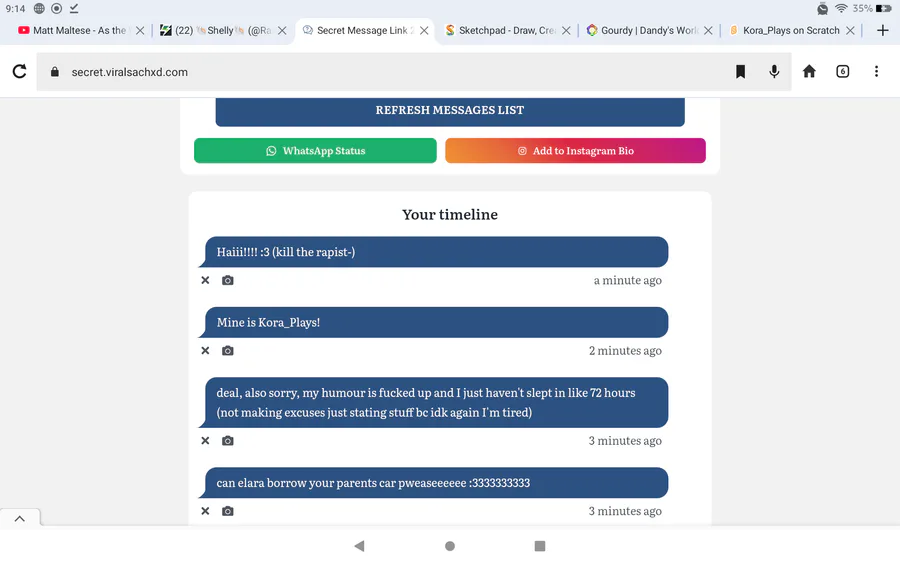
Task: Go to browser home page
Action: pyautogui.click(x=809, y=72)
